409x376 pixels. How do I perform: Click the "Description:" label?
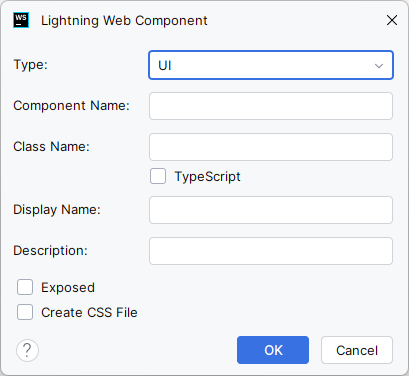pyautogui.click(x=50, y=251)
